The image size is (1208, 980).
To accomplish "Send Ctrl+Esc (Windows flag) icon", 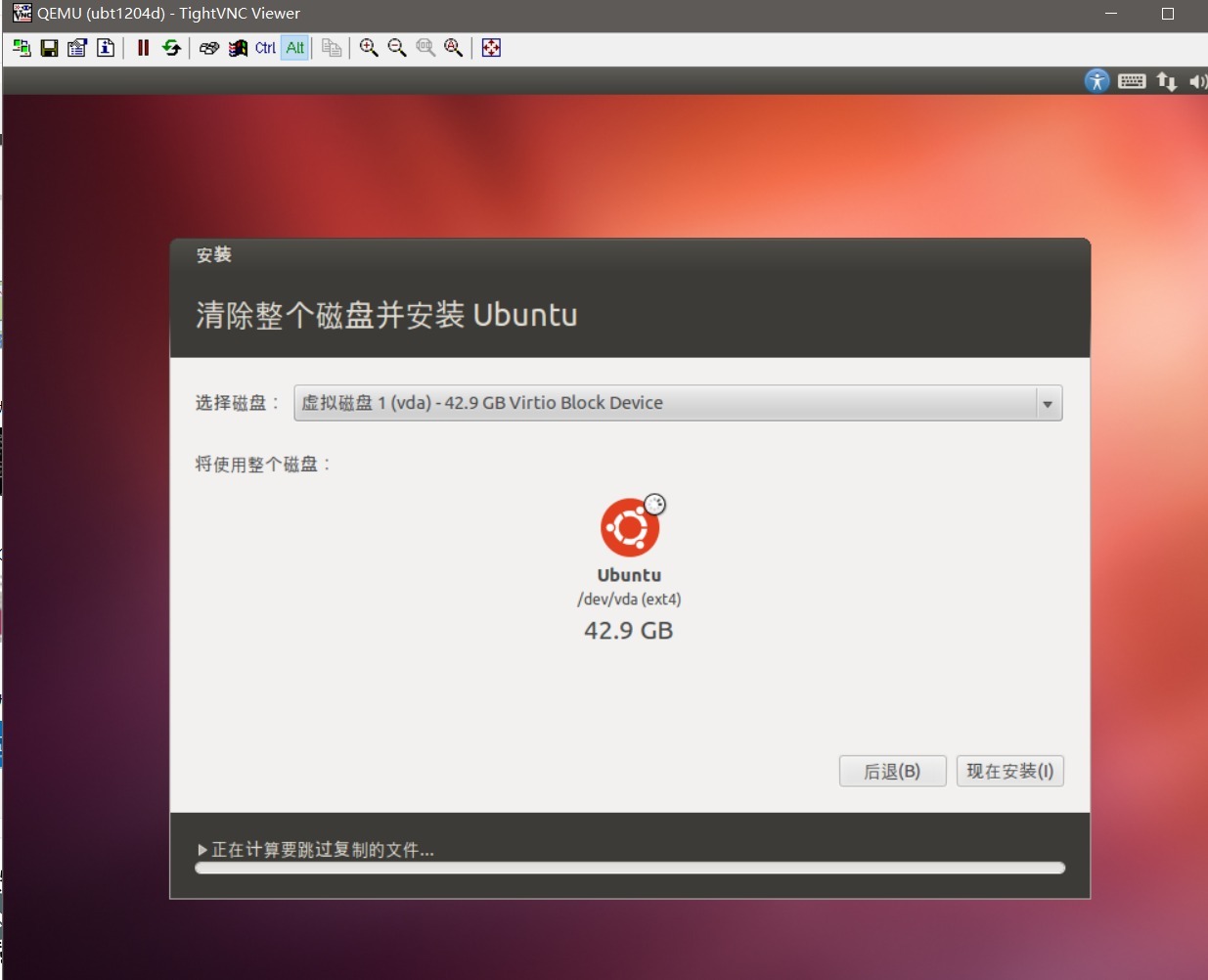I will point(237,48).
